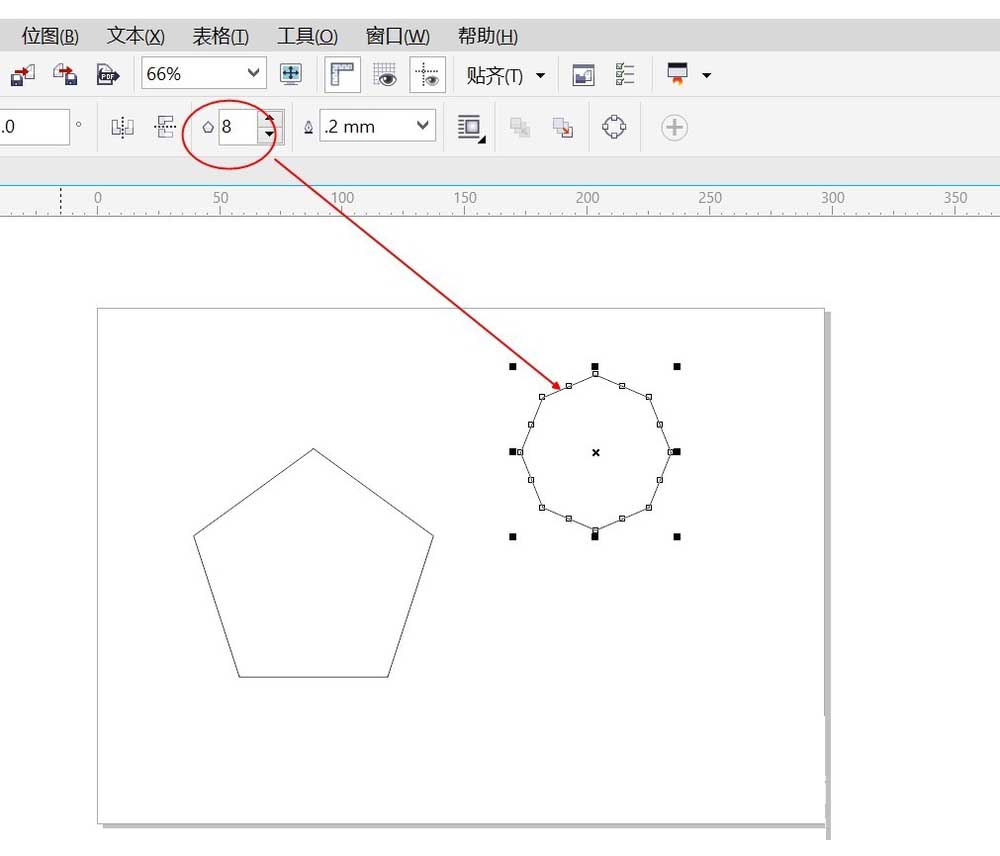
Task: Click the selected polygon's center X marker
Action: click(596, 452)
